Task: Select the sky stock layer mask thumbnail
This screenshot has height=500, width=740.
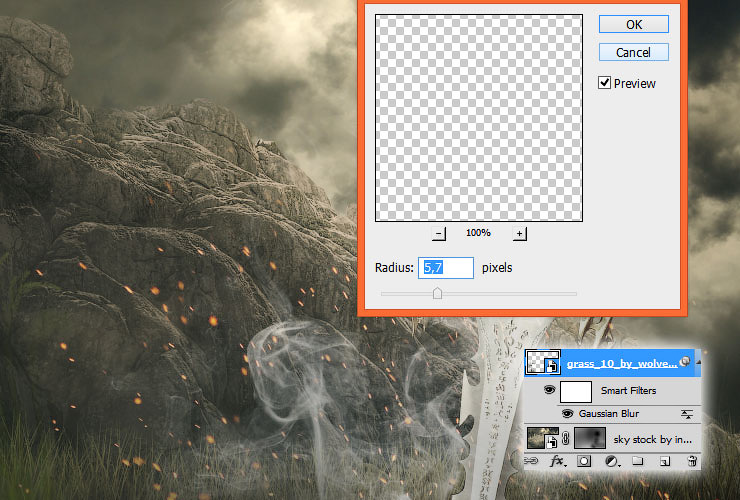Action: click(x=589, y=438)
